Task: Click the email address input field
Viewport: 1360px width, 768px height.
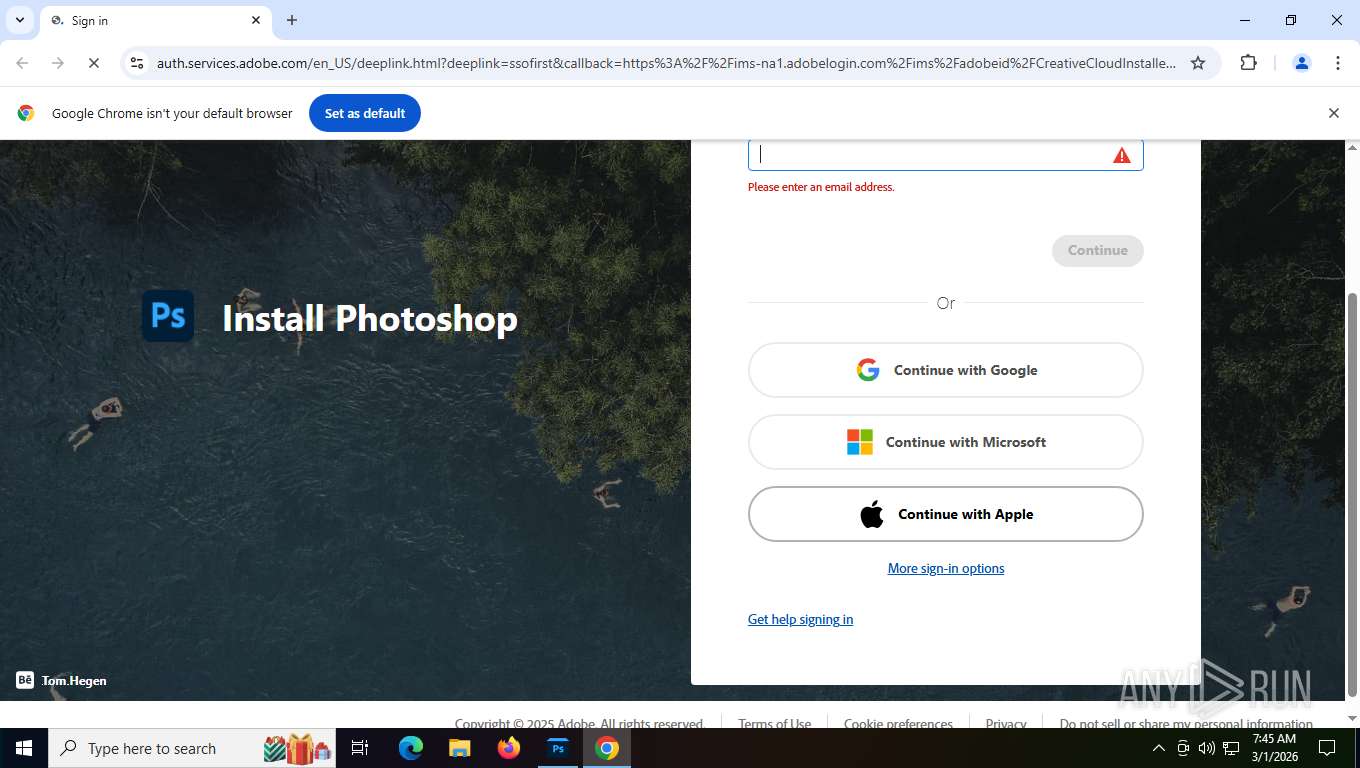Action: coord(945,155)
